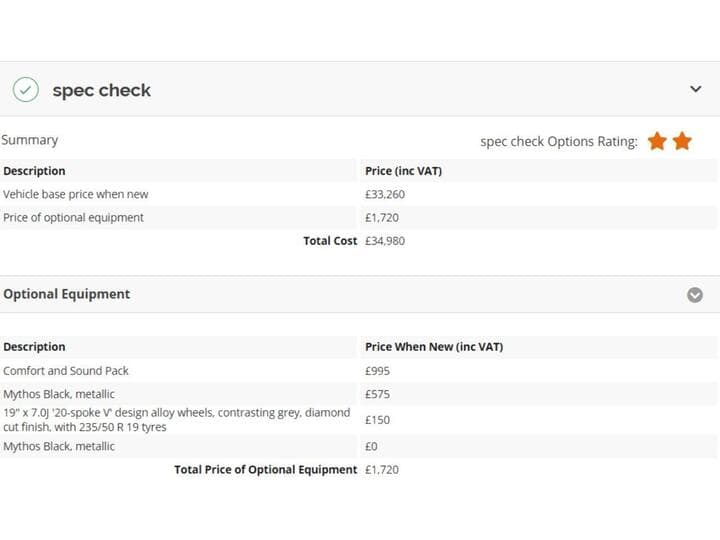Select the spec check heading
This screenshot has height=540, width=720.
pos(101,90)
